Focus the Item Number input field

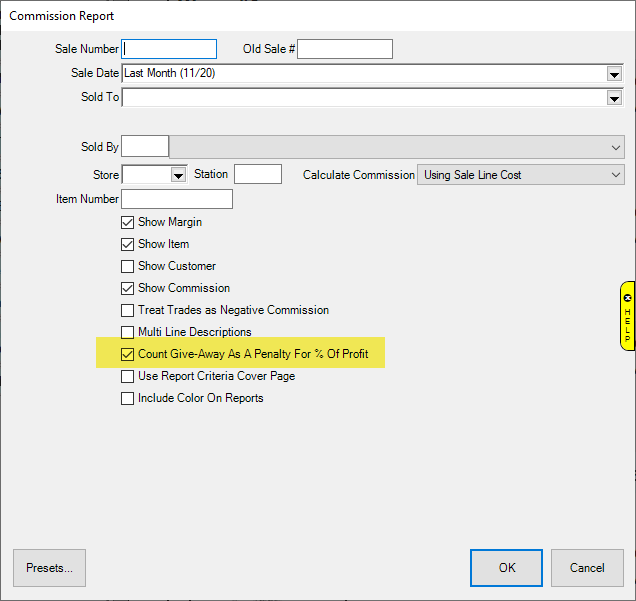click(176, 199)
